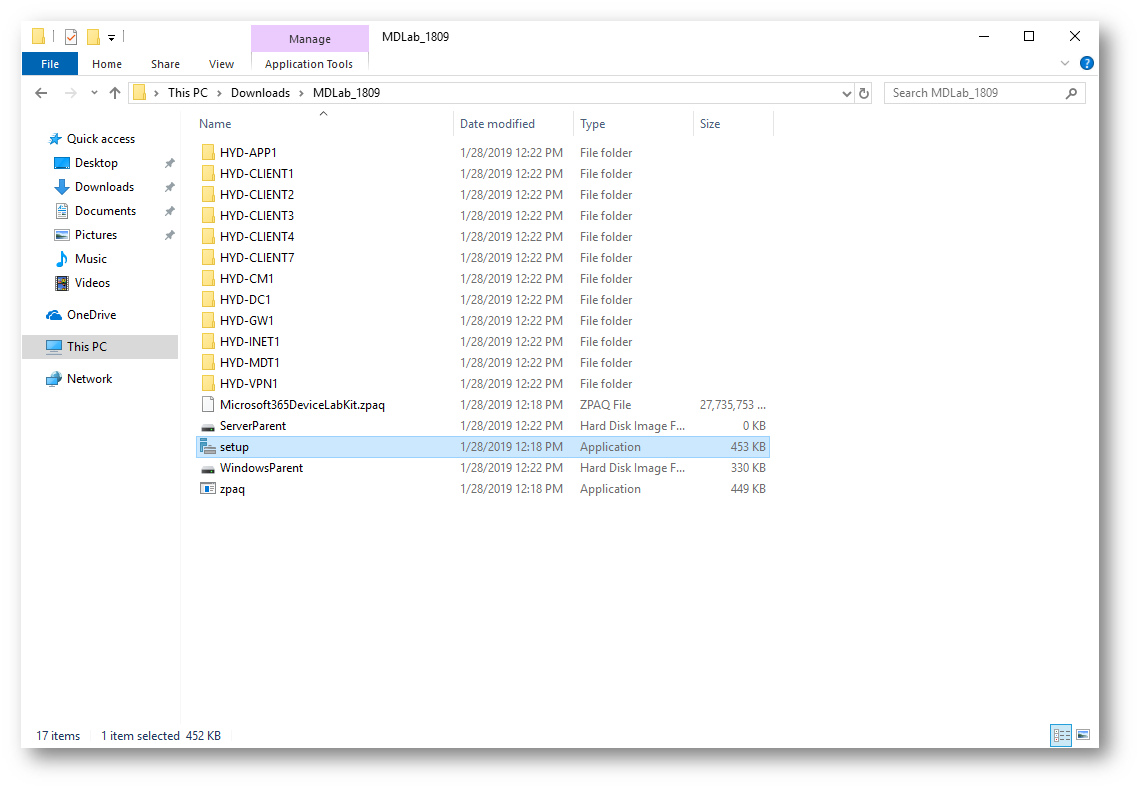Open Videos in the navigation pane
This screenshot has width=1141, height=790.
pos(92,283)
